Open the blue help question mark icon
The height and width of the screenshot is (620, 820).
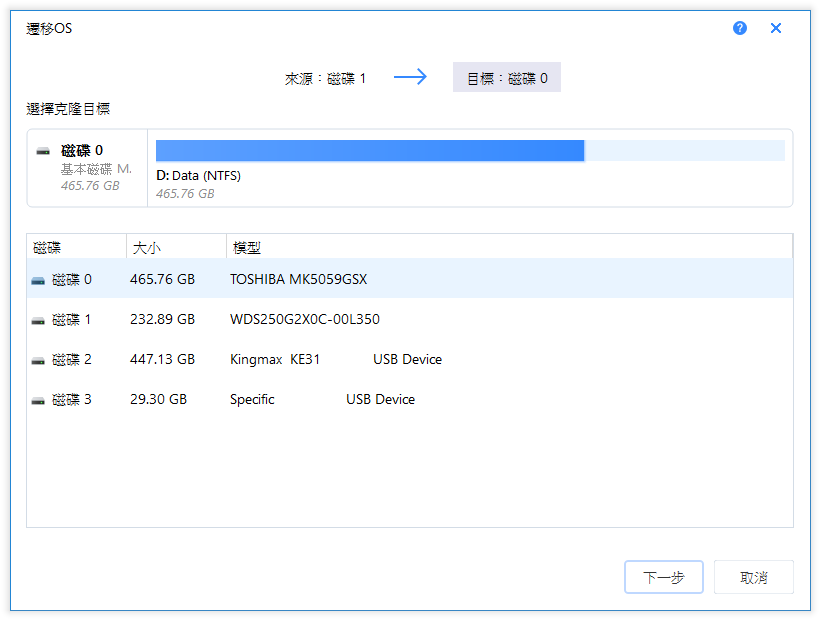point(739,28)
